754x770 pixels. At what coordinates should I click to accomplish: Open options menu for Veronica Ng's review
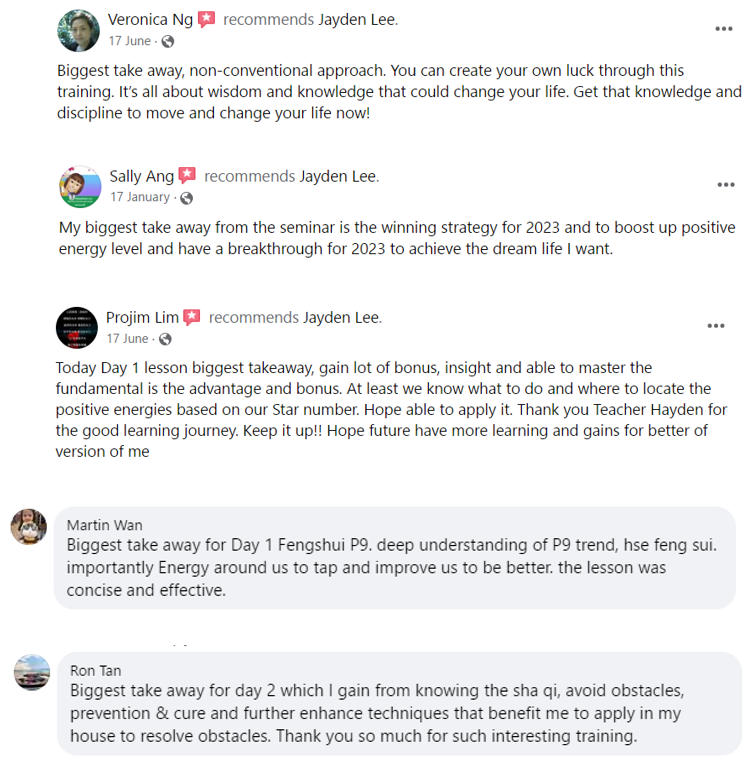click(x=724, y=29)
